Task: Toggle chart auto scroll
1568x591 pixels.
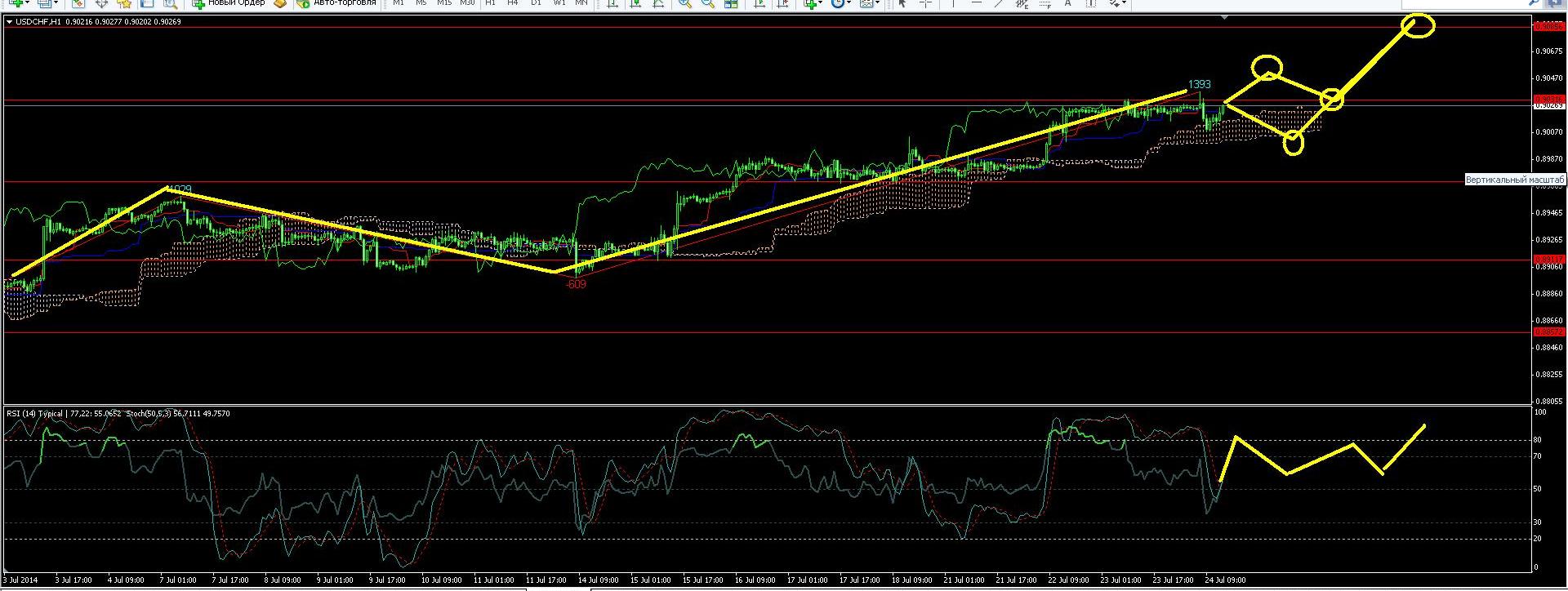Action: [x=760, y=3]
